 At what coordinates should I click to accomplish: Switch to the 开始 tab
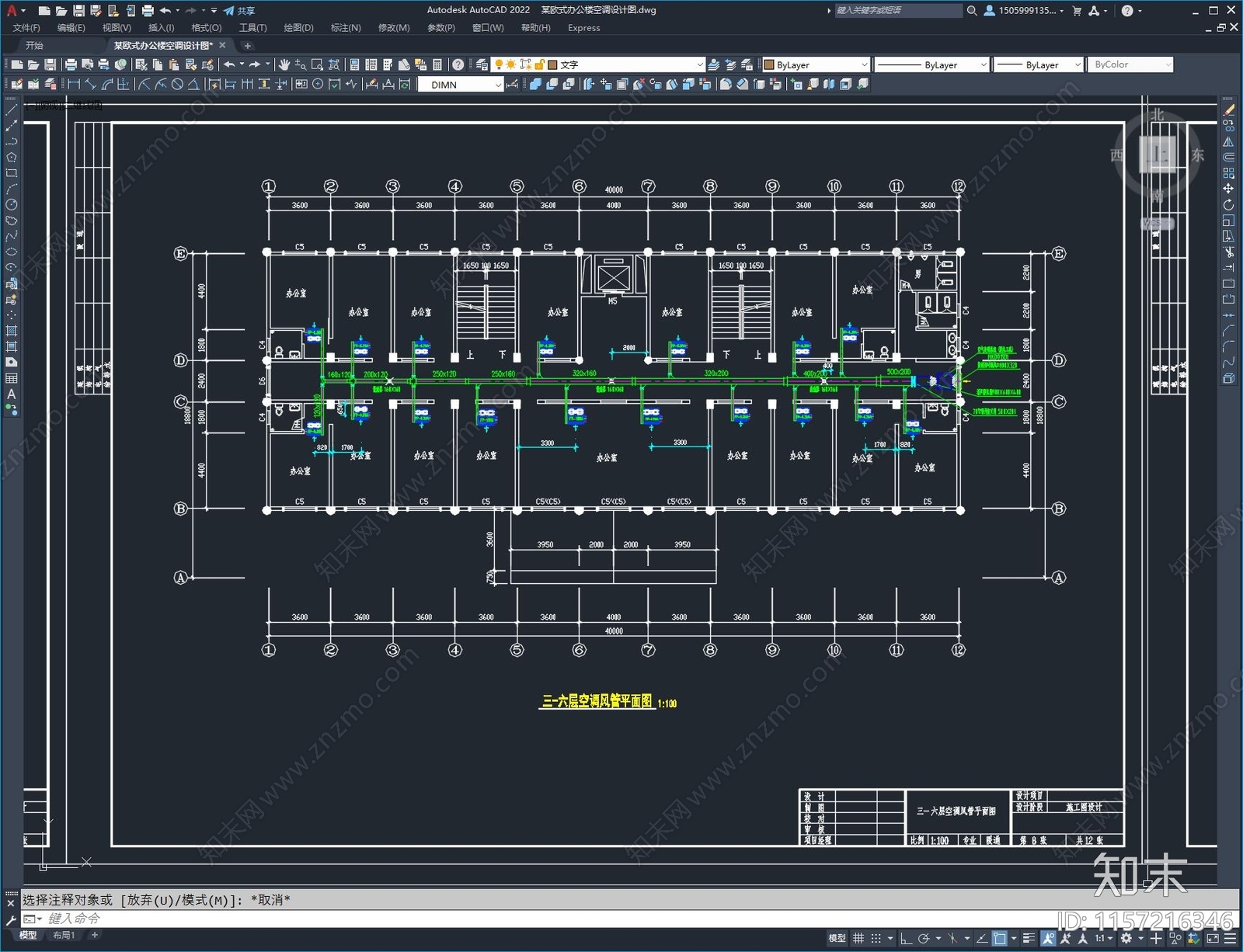pyautogui.click(x=34, y=45)
